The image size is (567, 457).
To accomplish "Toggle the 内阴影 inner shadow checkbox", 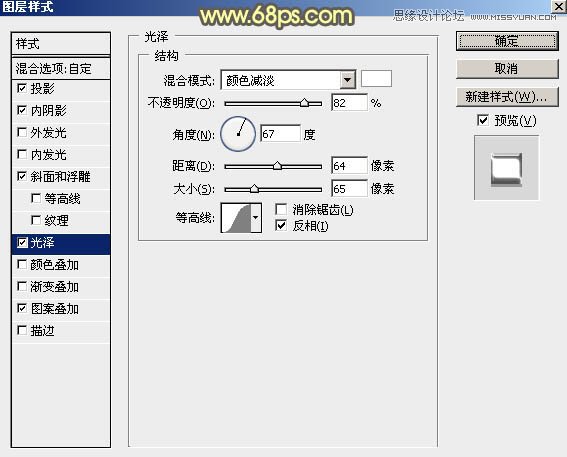I will tap(22, 110).
